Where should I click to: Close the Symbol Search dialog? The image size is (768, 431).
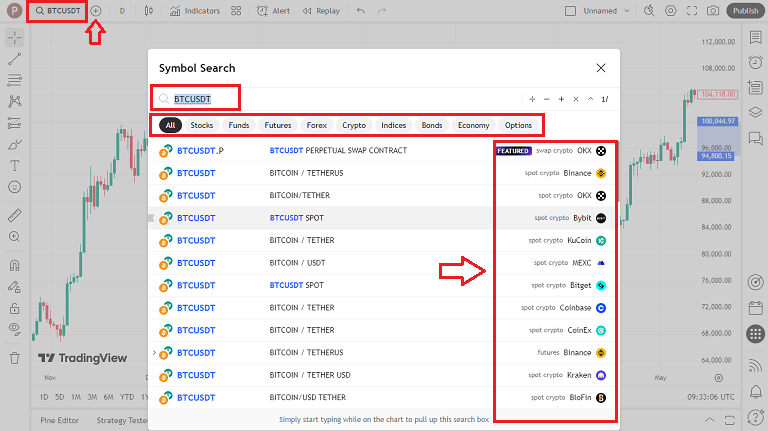[x=601, y=68]
